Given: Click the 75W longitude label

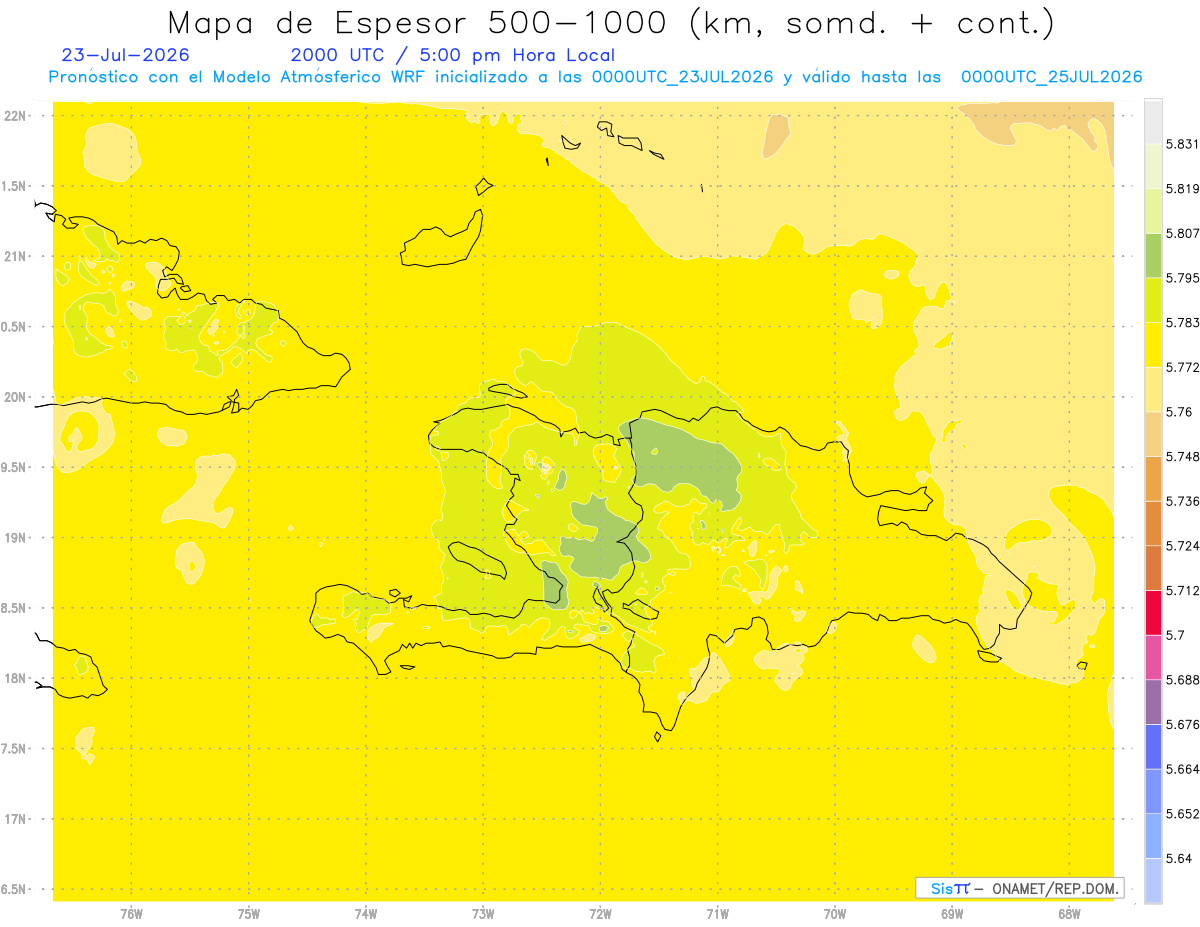Looking at the screenshot, I should tap(249, 914).
